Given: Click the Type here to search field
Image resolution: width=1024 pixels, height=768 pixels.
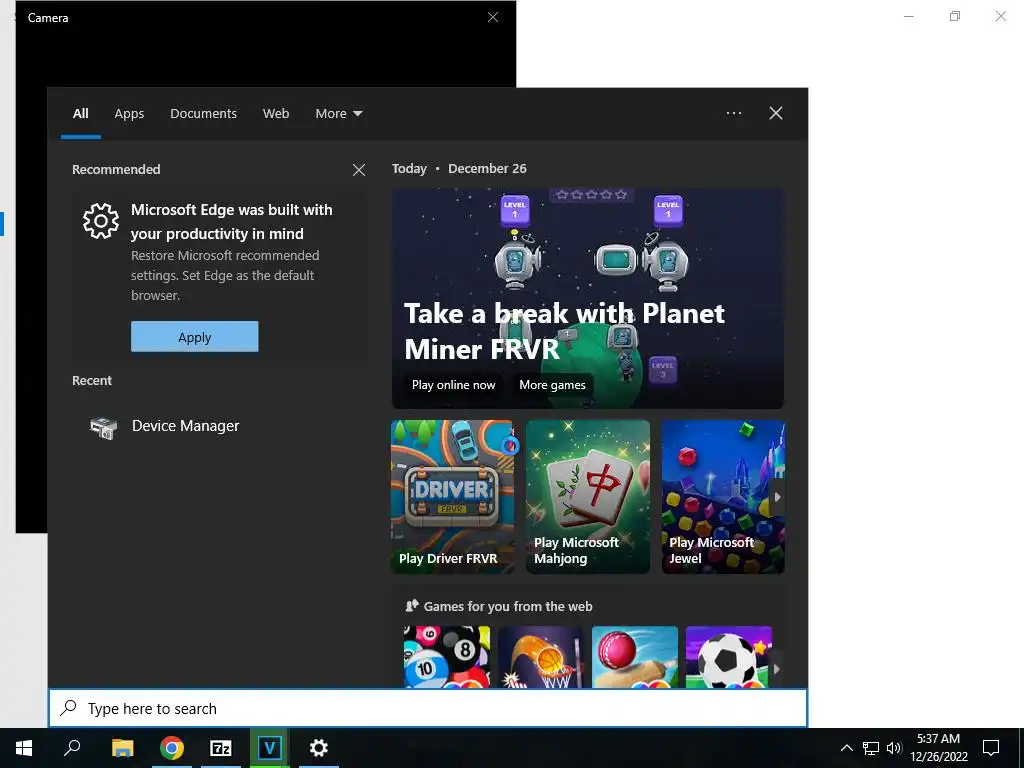Looking at the screenshot, I should [428, 708].
